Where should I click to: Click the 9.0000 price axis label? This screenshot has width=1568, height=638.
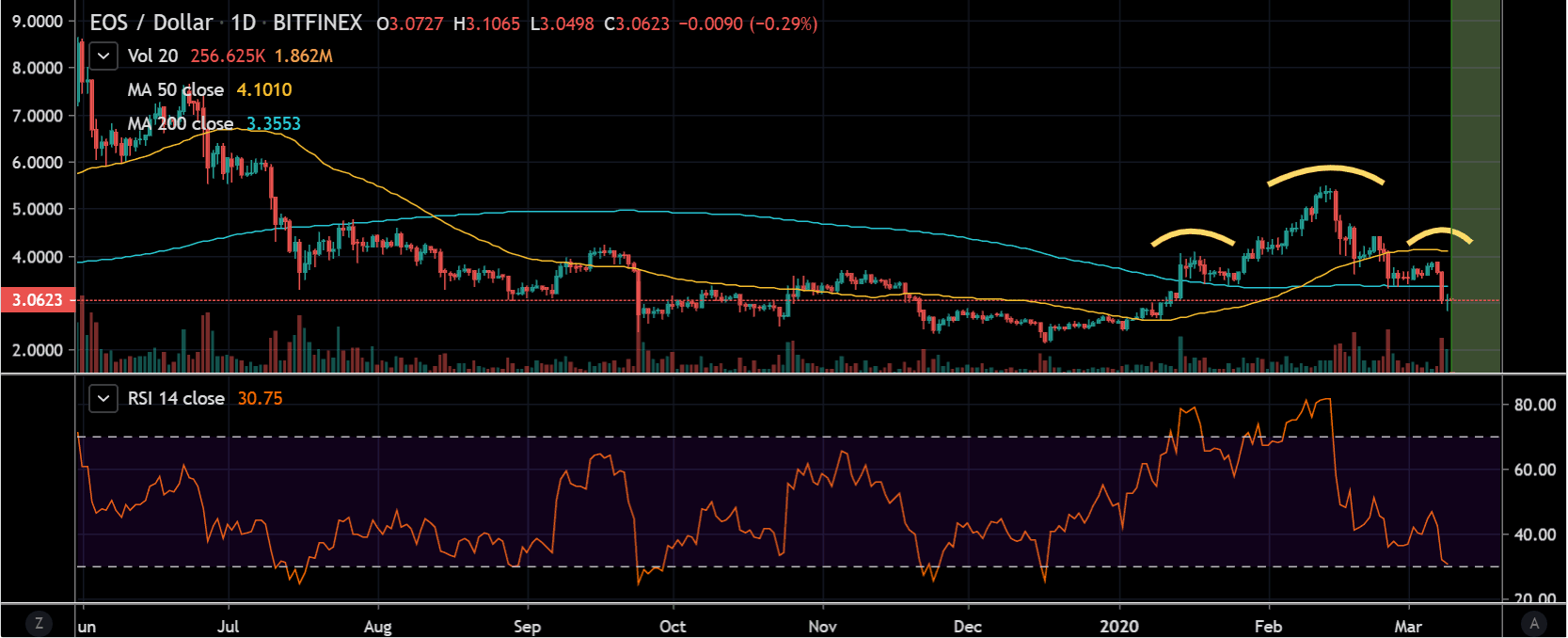pos(38,21)
